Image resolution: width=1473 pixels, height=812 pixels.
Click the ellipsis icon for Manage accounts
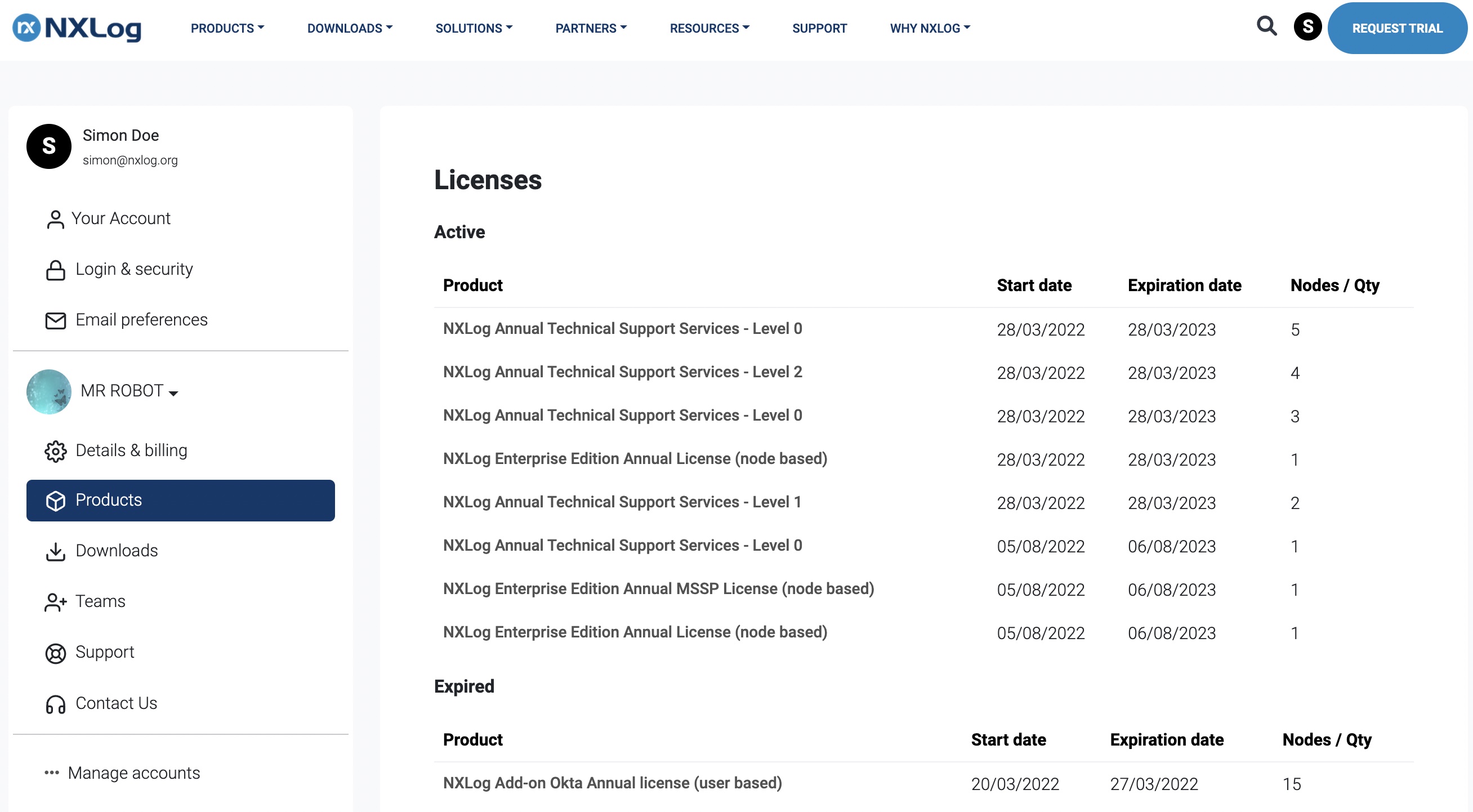coord(51,773)
